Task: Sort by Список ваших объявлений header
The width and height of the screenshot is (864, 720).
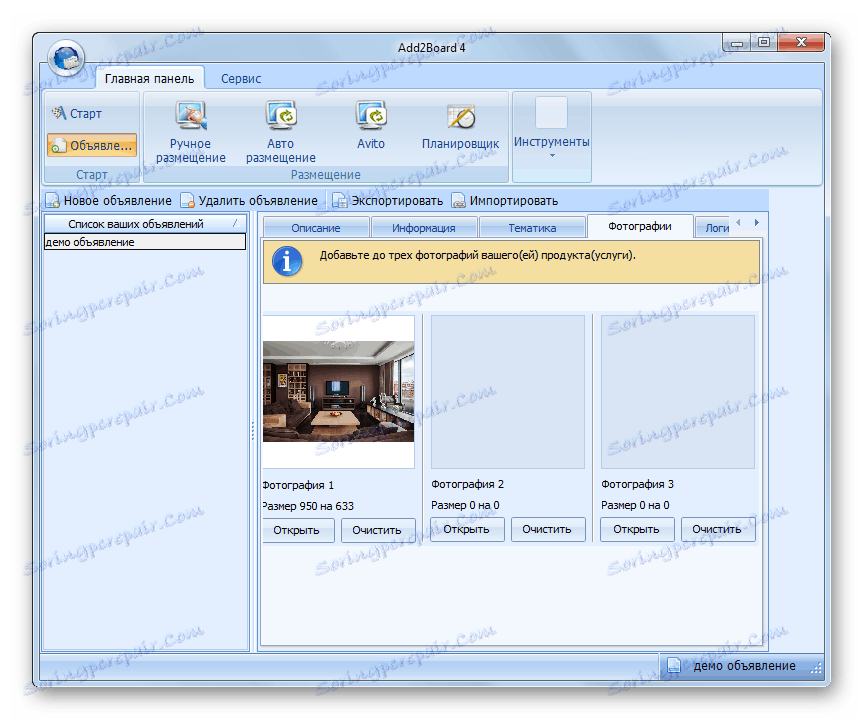Action: pos(144,224)
